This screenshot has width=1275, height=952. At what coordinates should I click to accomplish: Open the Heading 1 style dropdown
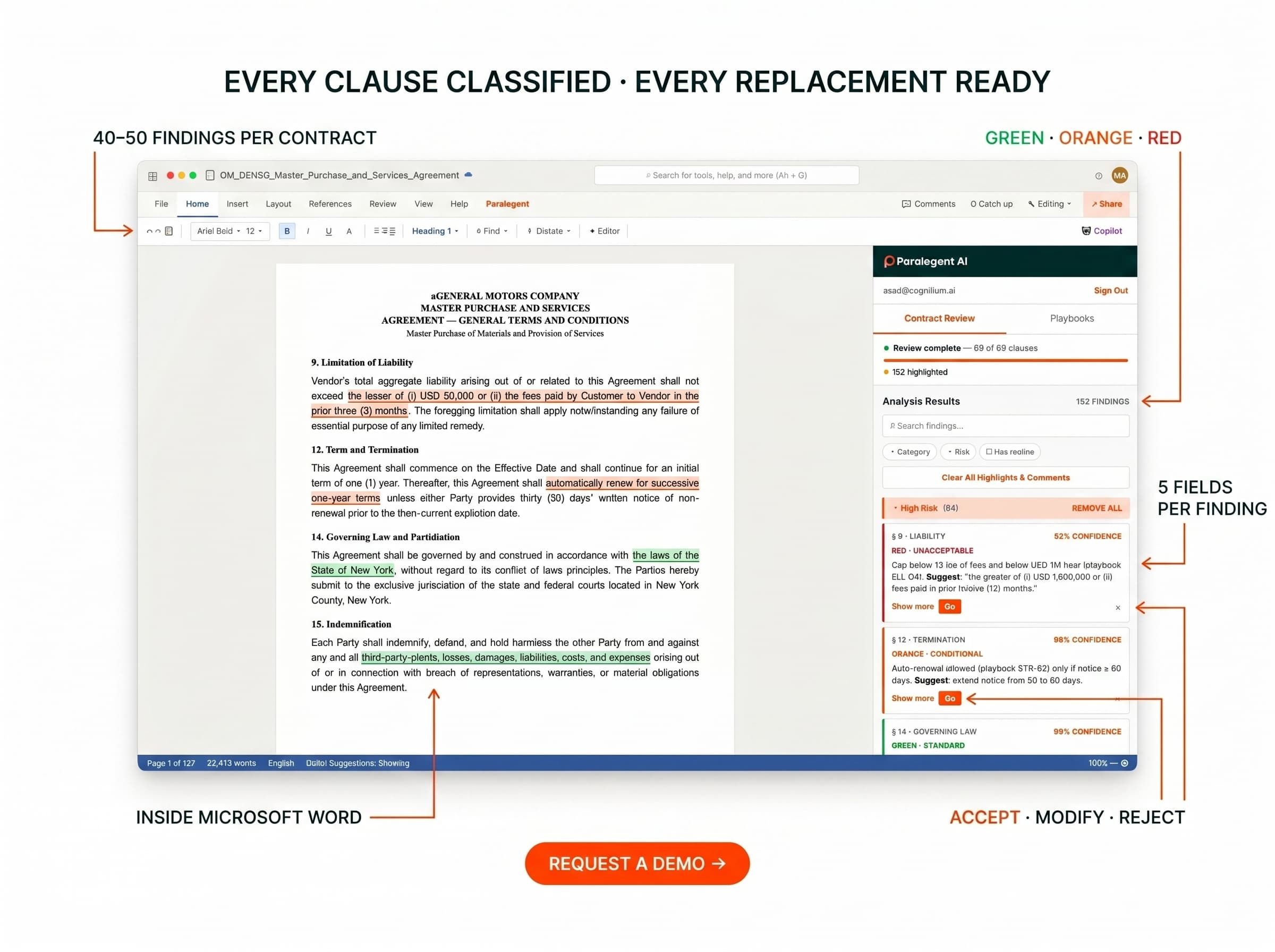(435, 231)
